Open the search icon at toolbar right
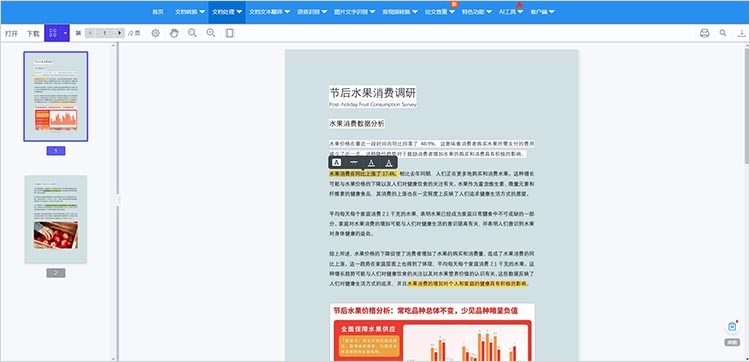This screenshot has width=750, height=362. coord(723,33)
